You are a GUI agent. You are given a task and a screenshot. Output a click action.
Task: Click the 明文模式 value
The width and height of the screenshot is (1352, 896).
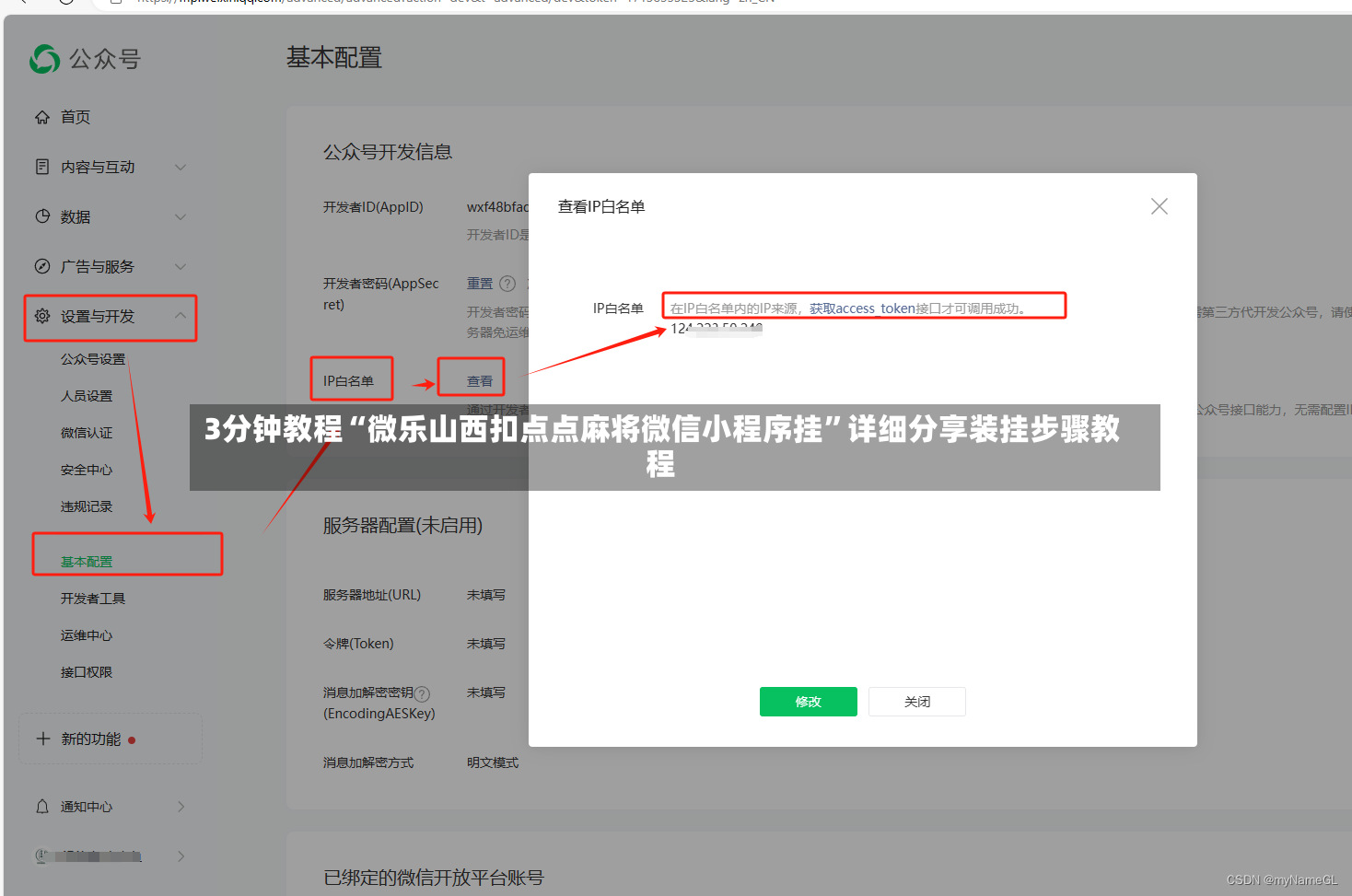[x=493, y=762]
